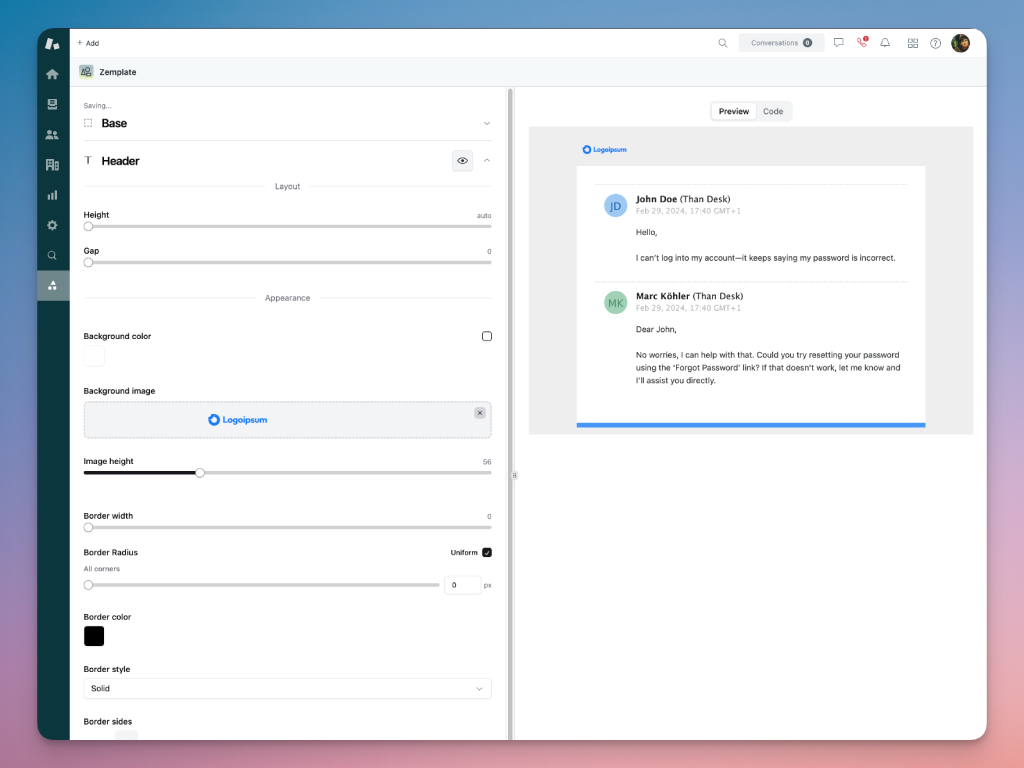The width and height of the screenshot is (1024, 768).
Task: Open the products grid icon
Action: (912, 43)
